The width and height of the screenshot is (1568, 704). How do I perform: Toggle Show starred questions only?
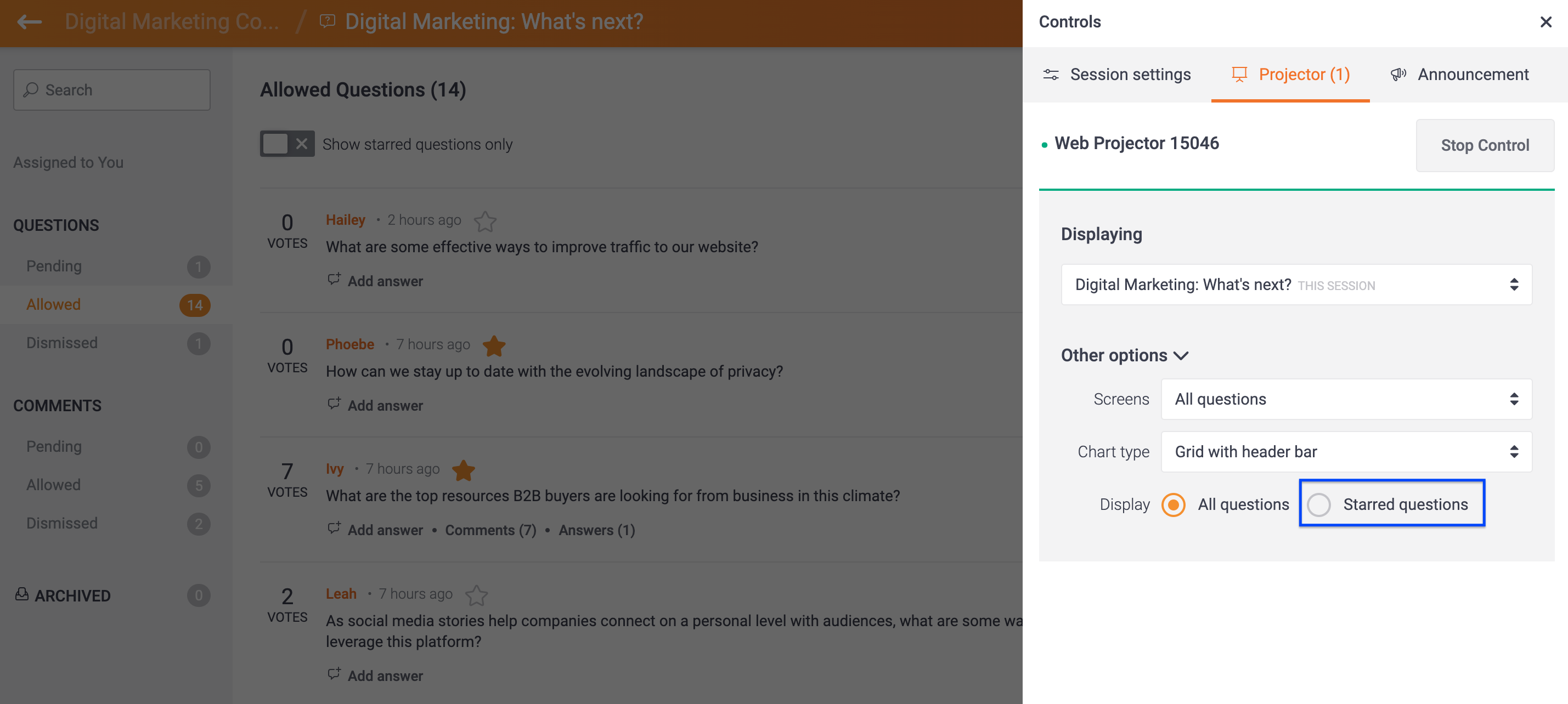pyautogui.click(x=287, y=144)
